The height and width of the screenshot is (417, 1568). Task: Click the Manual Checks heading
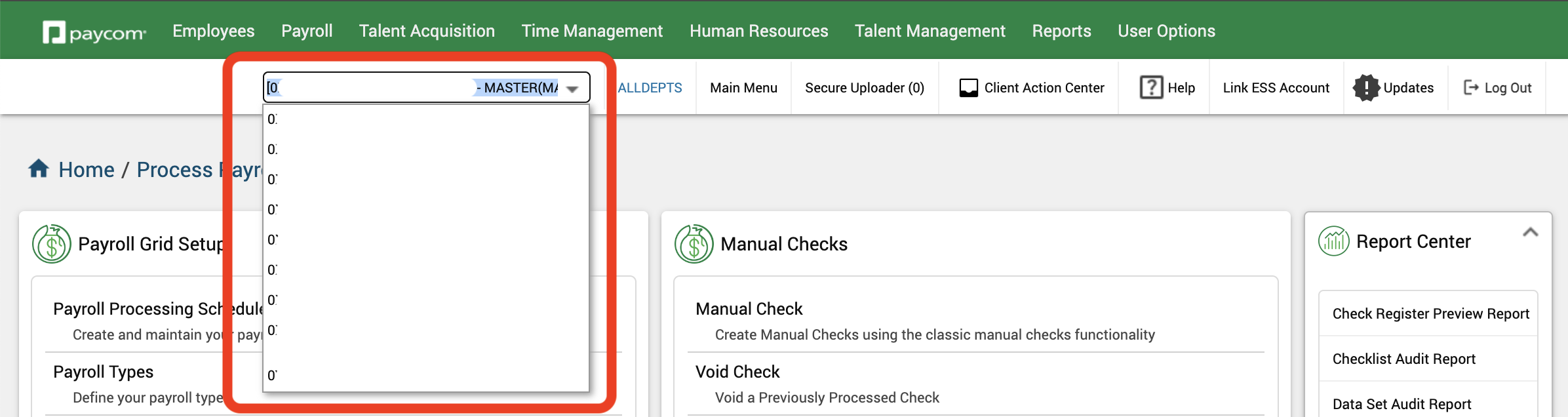pos(784,244)
